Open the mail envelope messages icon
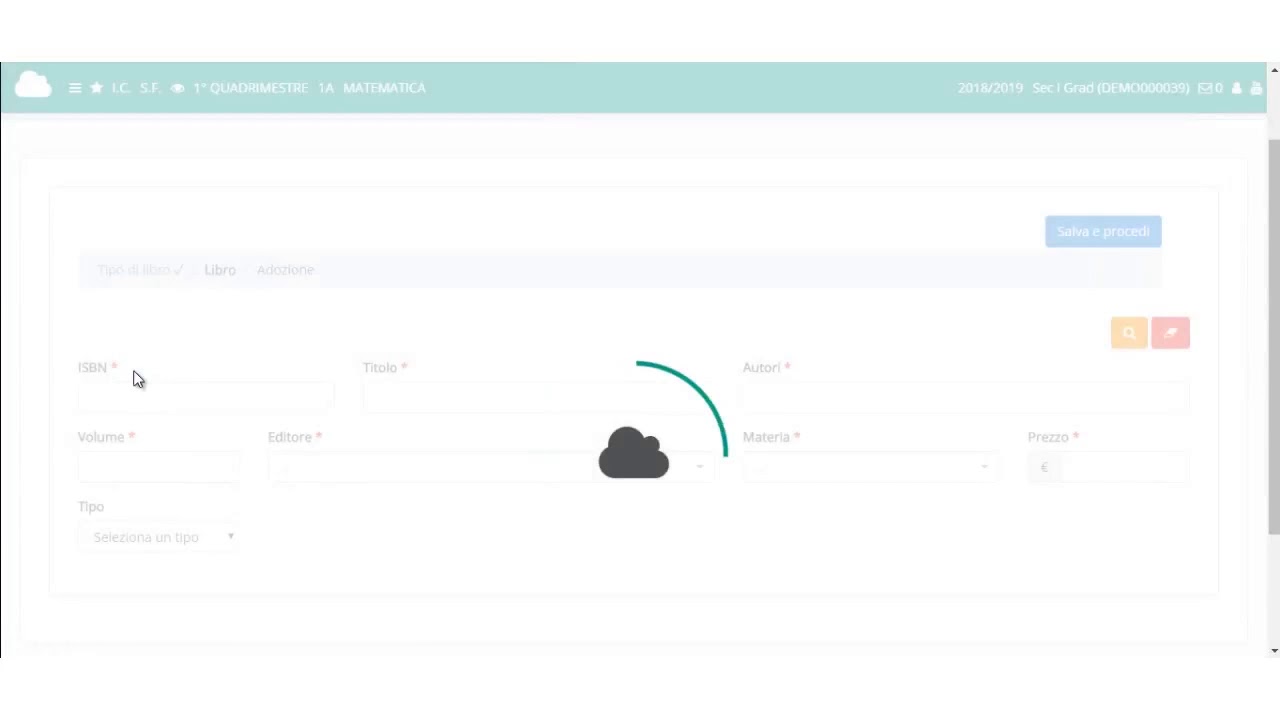 pyautogui.click(x=1205, y=88)
